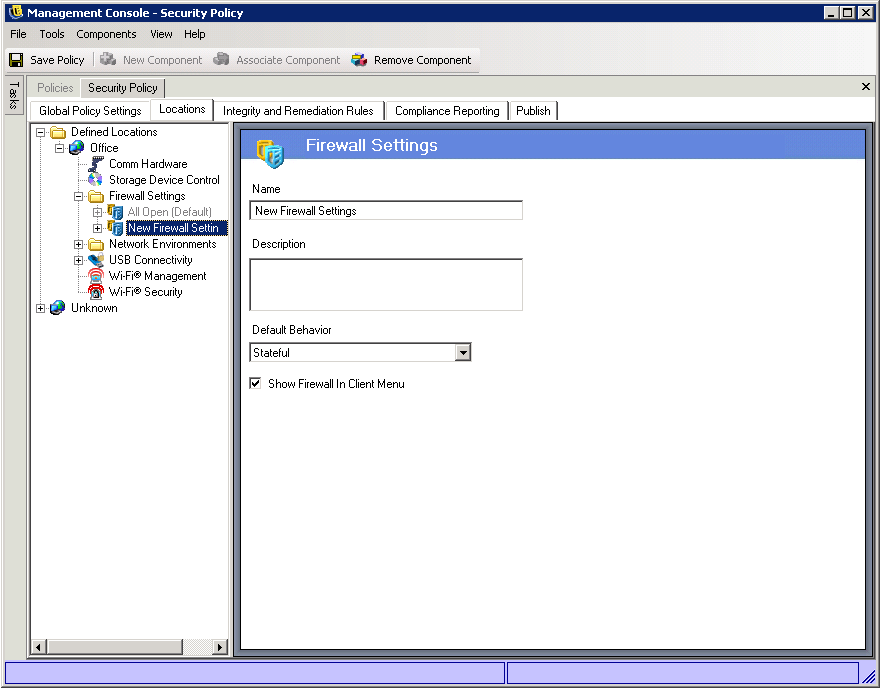Select Wi-Fi Management tree item
Screen dimensions: 881x690
point(157,276)
